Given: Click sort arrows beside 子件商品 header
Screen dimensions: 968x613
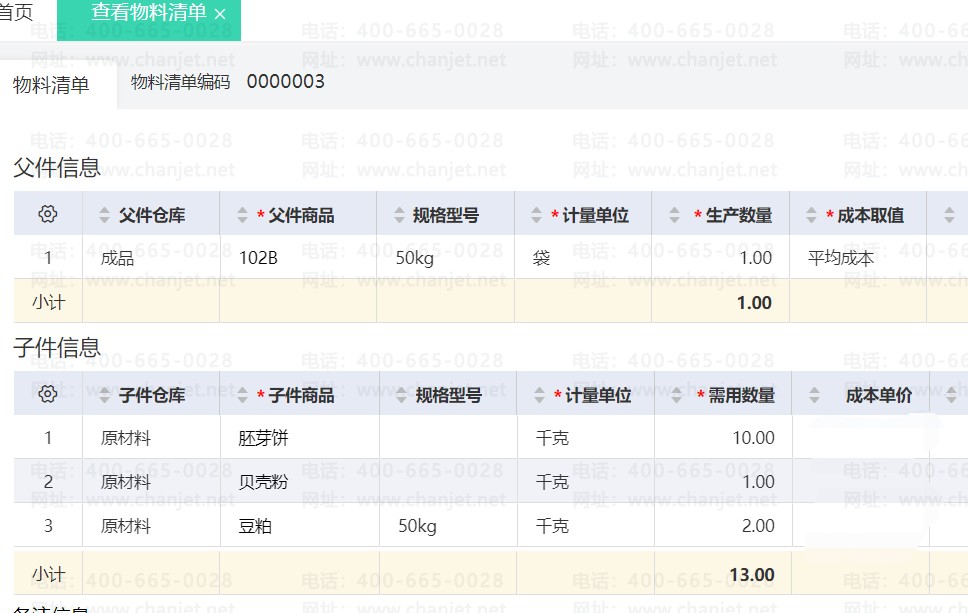Looking at the screenshot, I should [x=241, y=395].
